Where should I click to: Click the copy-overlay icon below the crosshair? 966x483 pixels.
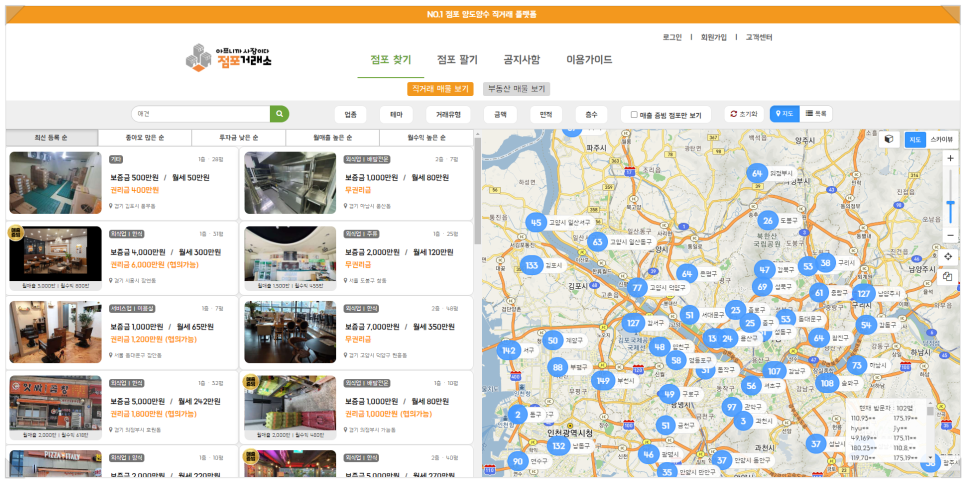pyautogui.click(x=948, y=277)
